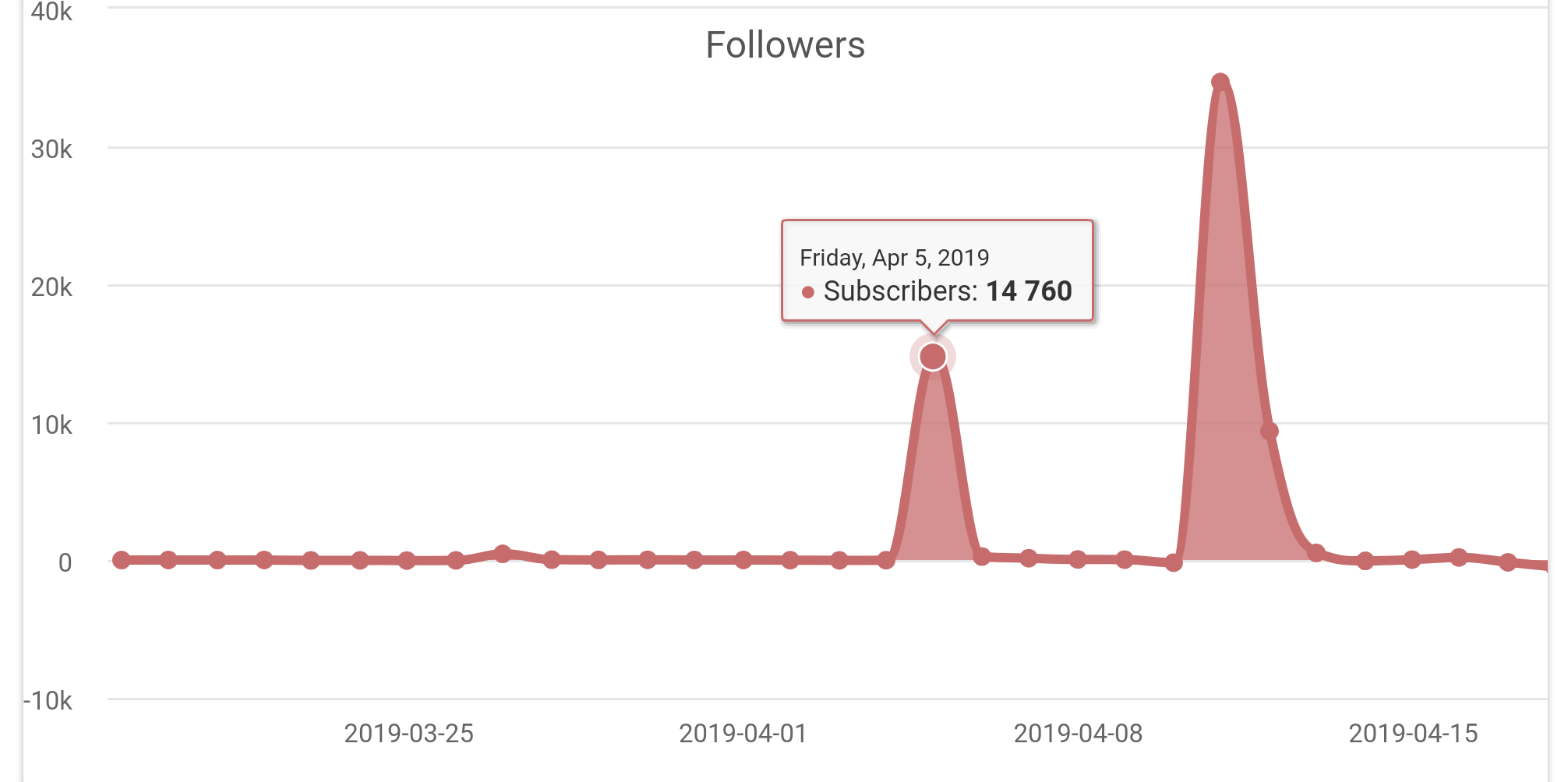Viewport: 1568px width, 782px height.
Task: Select the data point near 10k after the tallest peak
Action: click(x=1269, y=431)
